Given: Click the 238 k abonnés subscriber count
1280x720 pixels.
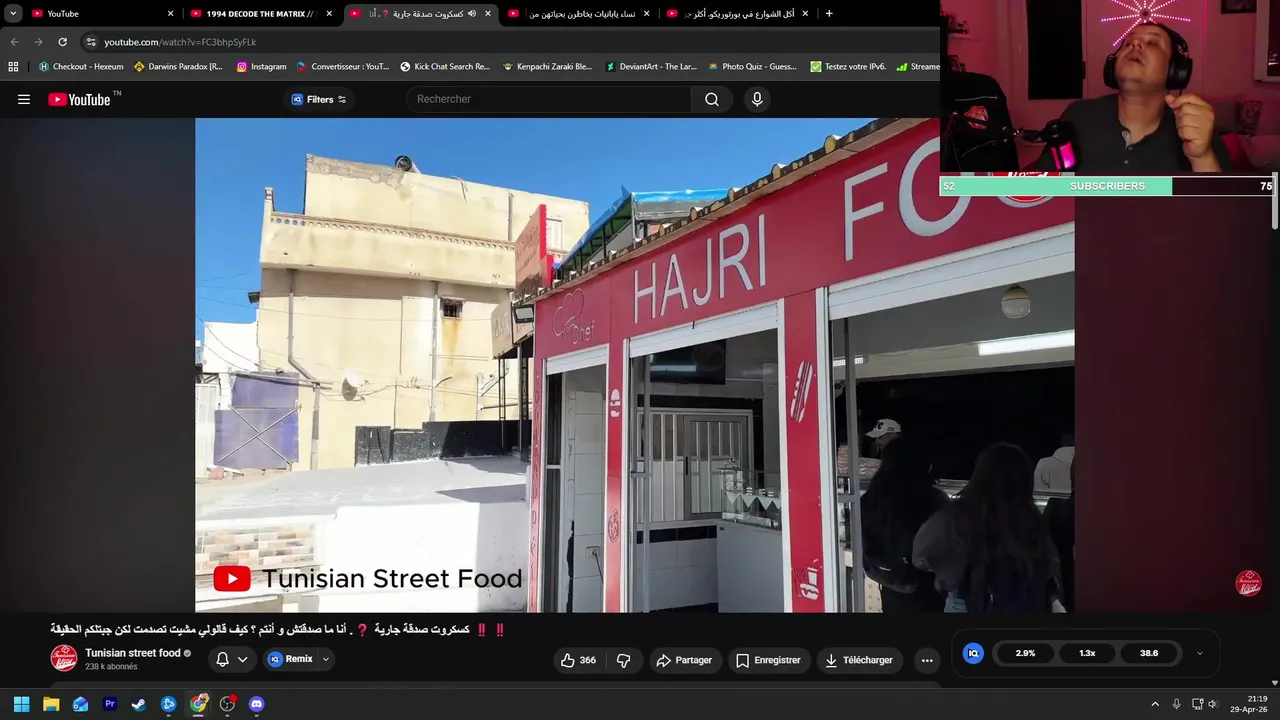Looking at the screenshot, I should (111, 667).
